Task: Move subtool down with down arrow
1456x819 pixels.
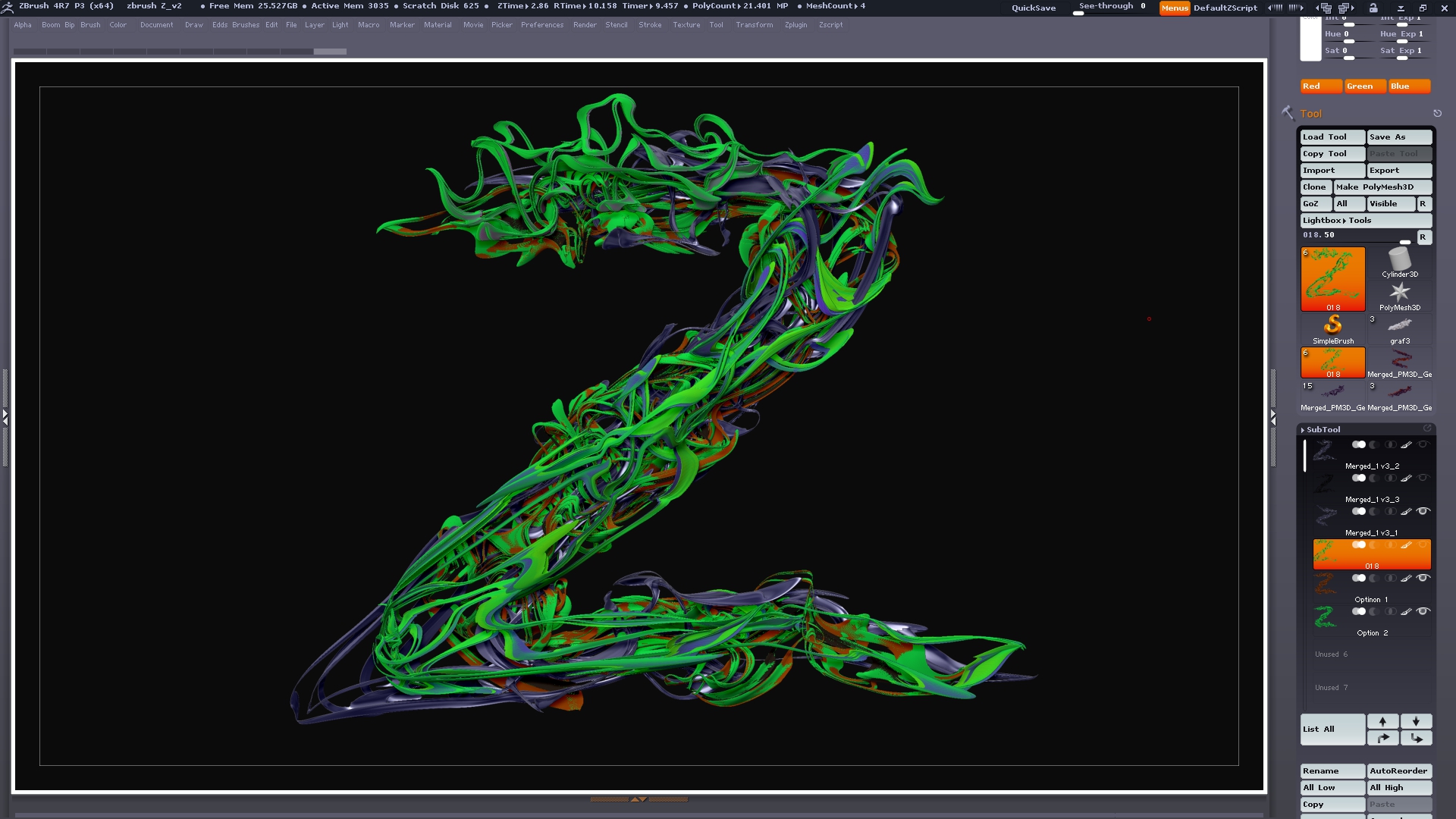Action: [1415, 721]
